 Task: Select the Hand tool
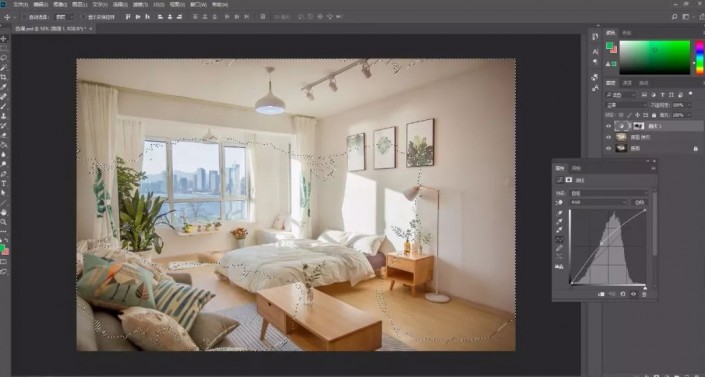coord(4,212)
